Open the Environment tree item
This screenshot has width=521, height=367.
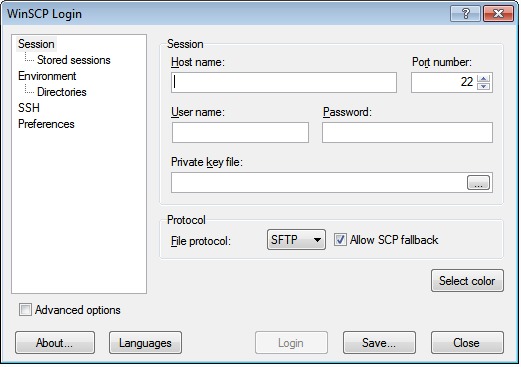pos(47,76)
